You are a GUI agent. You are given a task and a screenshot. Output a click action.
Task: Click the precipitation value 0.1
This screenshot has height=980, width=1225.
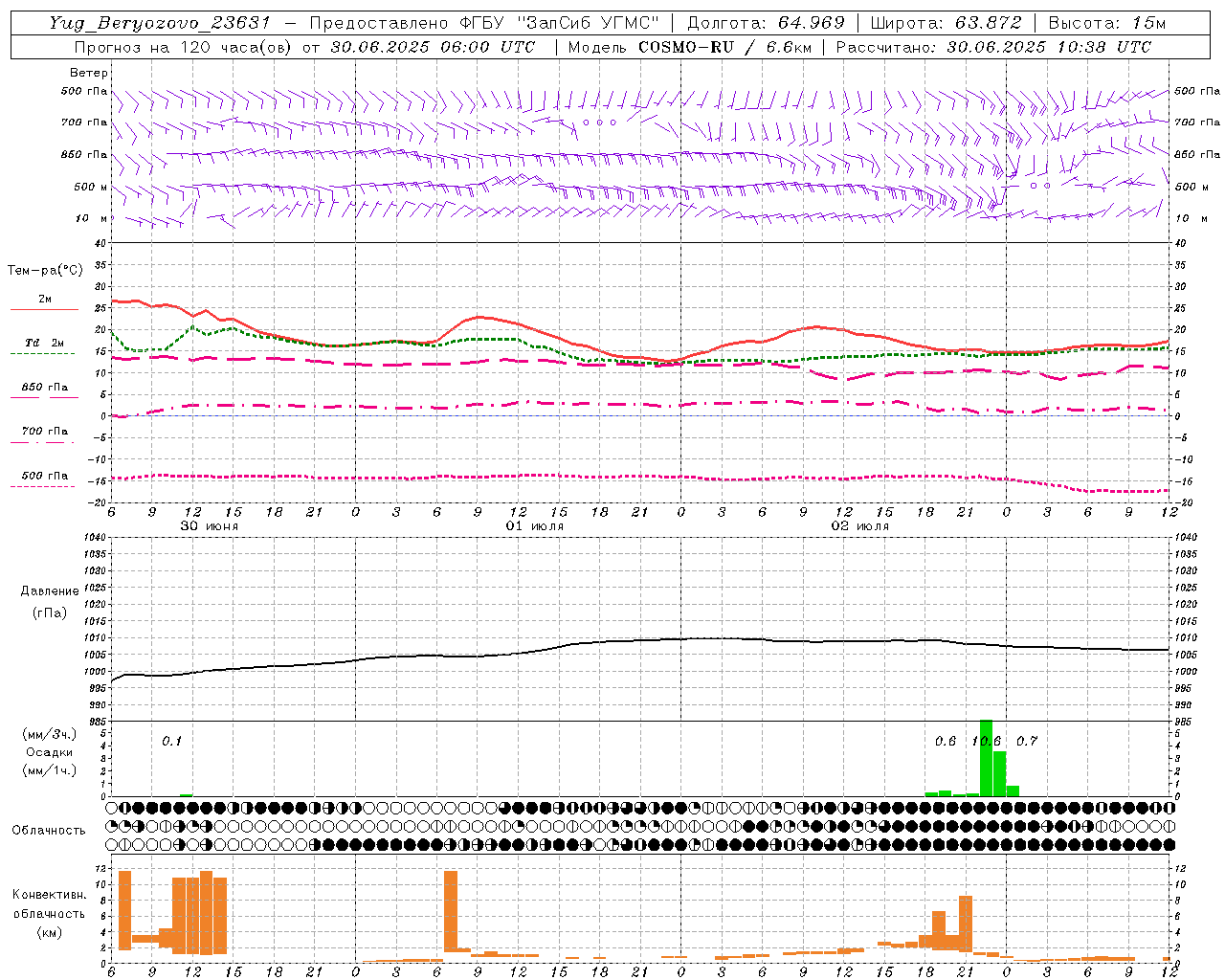171,741
